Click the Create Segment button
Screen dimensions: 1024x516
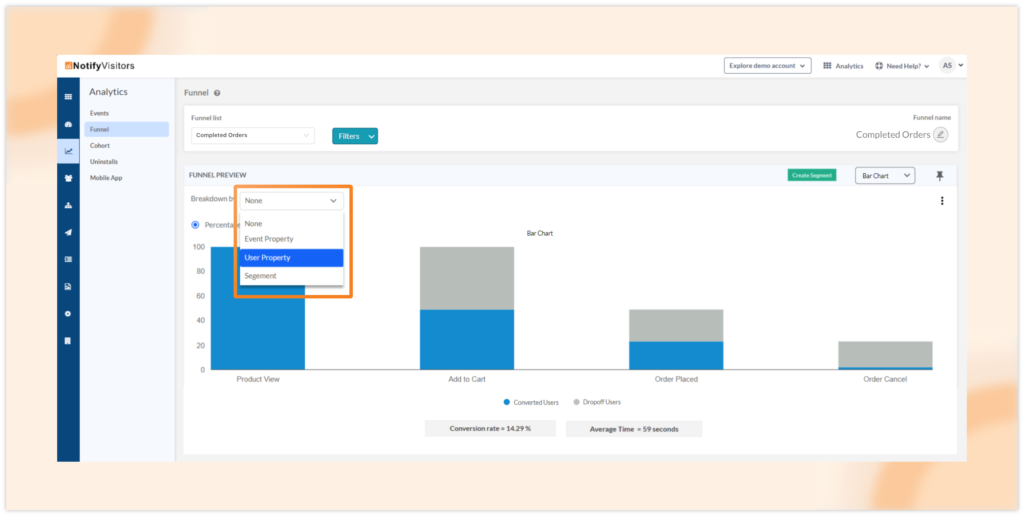[x=812, y=175]
